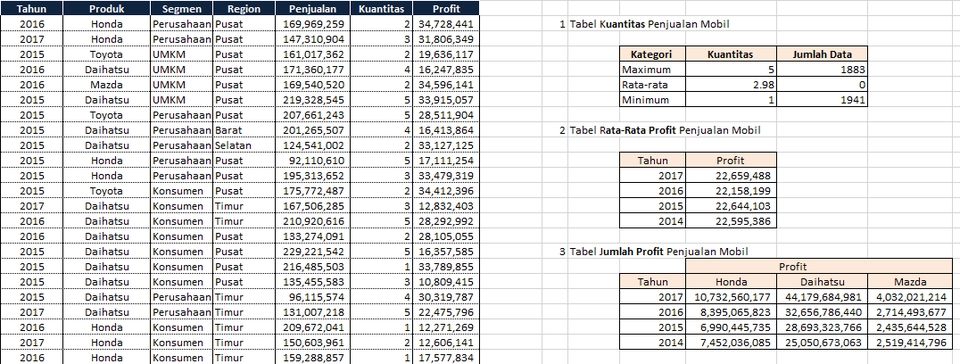
Task: Click the 1883 Jumlah Data cell
Action: [x=822, y=70]
